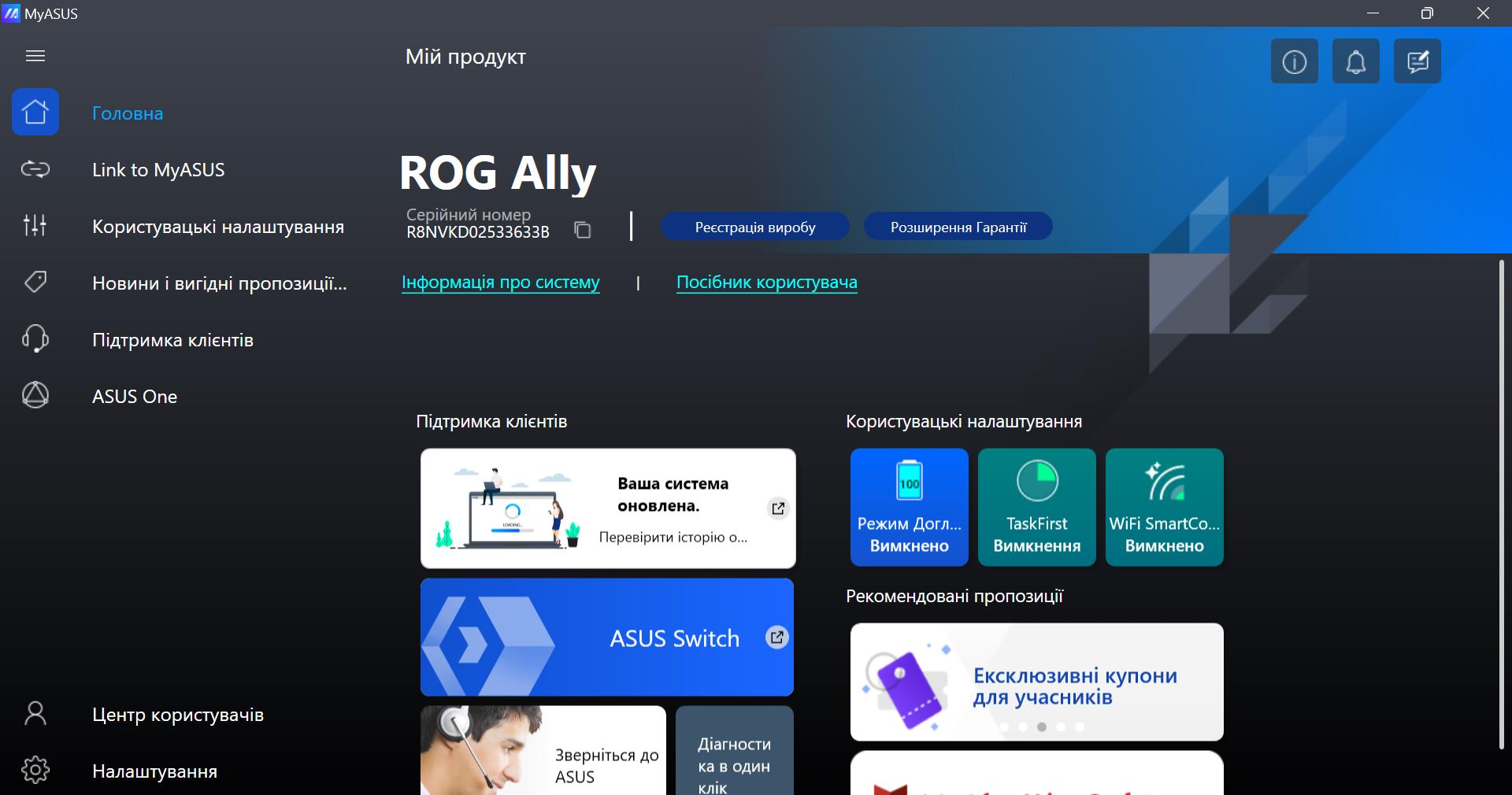The height and width of the screenshot is (795, 1512).
Task: Click the ASUS One triangle icon
Action: [35, 395]
